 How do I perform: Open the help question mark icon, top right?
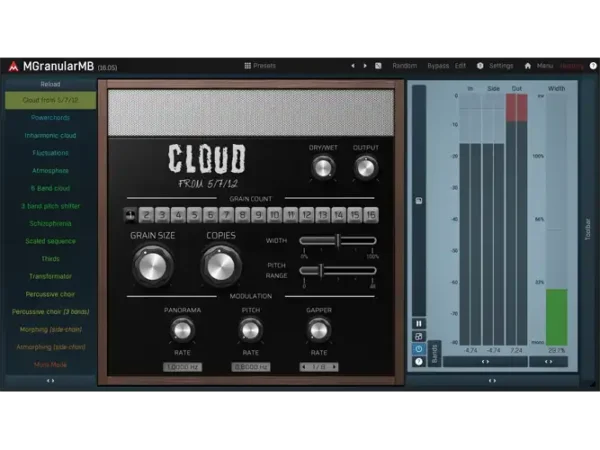[593, 66]
